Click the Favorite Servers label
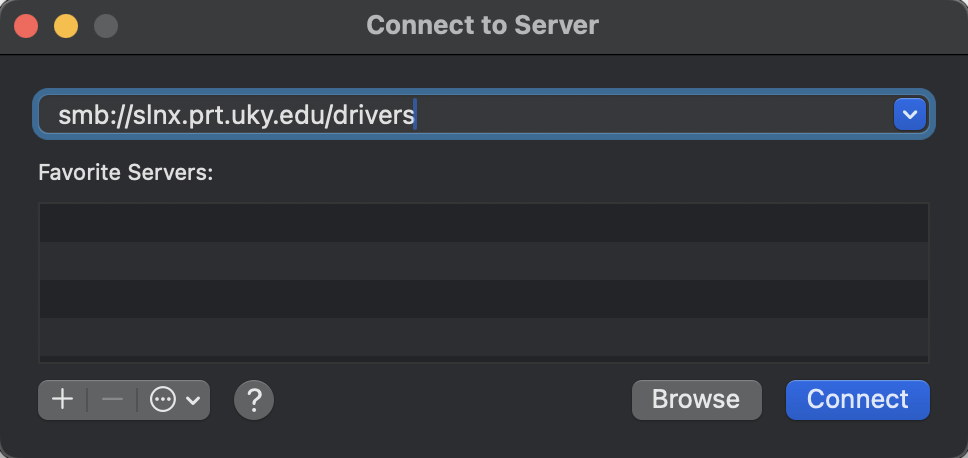This screenshot has height=458, width=968. (x=125, y=172)
